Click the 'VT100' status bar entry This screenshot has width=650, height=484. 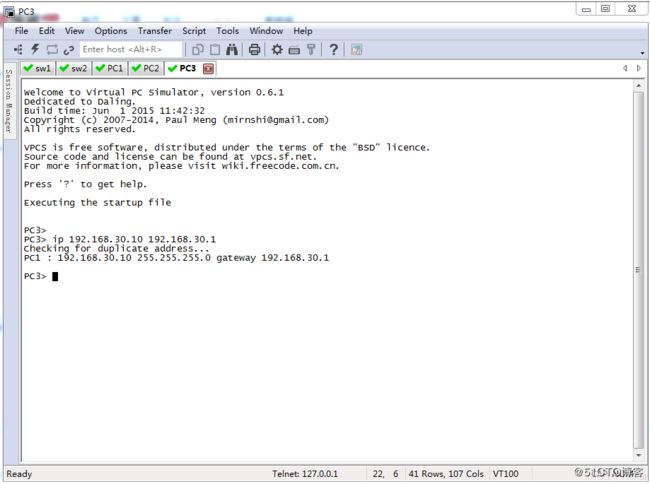pos(505,474)
